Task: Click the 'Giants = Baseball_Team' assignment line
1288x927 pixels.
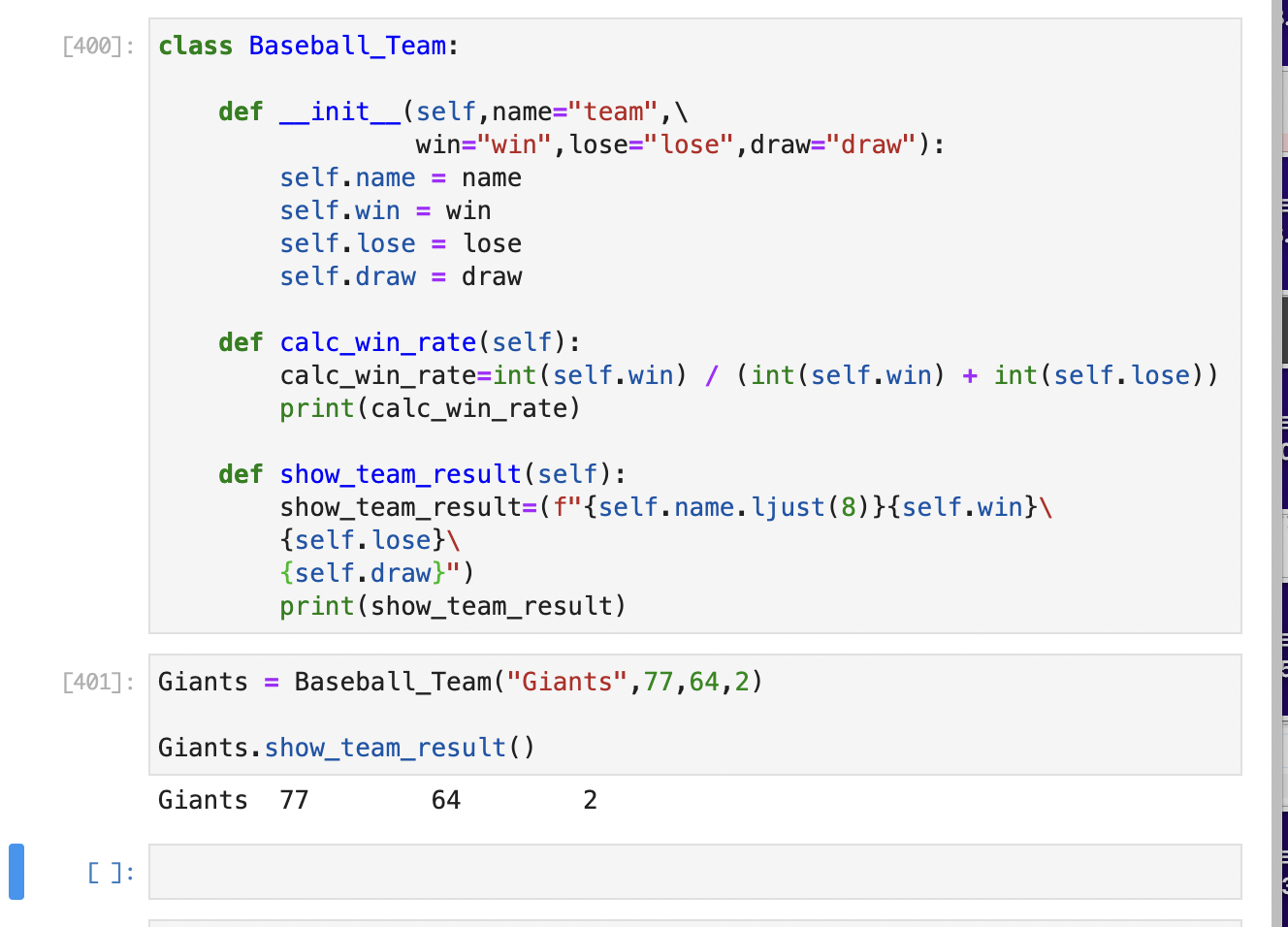Action: click(x=461, y=682)
